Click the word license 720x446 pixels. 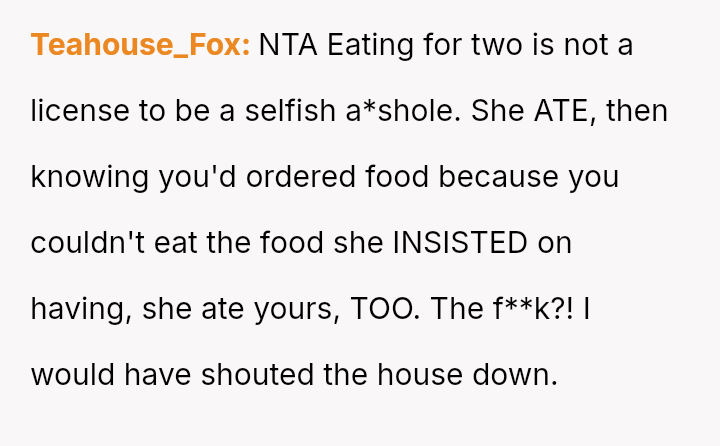(x=80, y=111)
